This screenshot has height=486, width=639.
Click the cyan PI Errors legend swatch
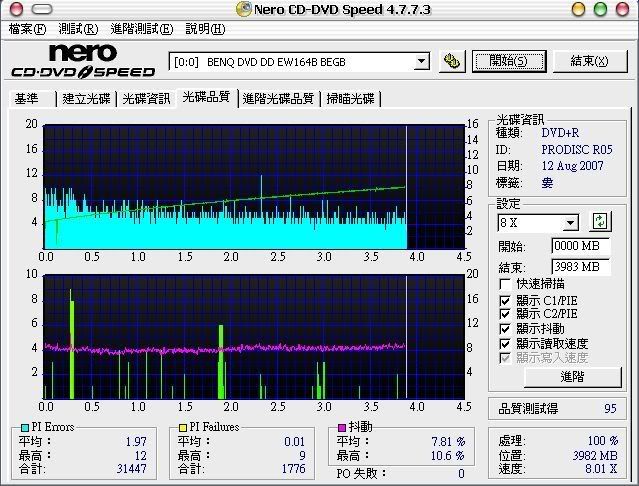25,427
